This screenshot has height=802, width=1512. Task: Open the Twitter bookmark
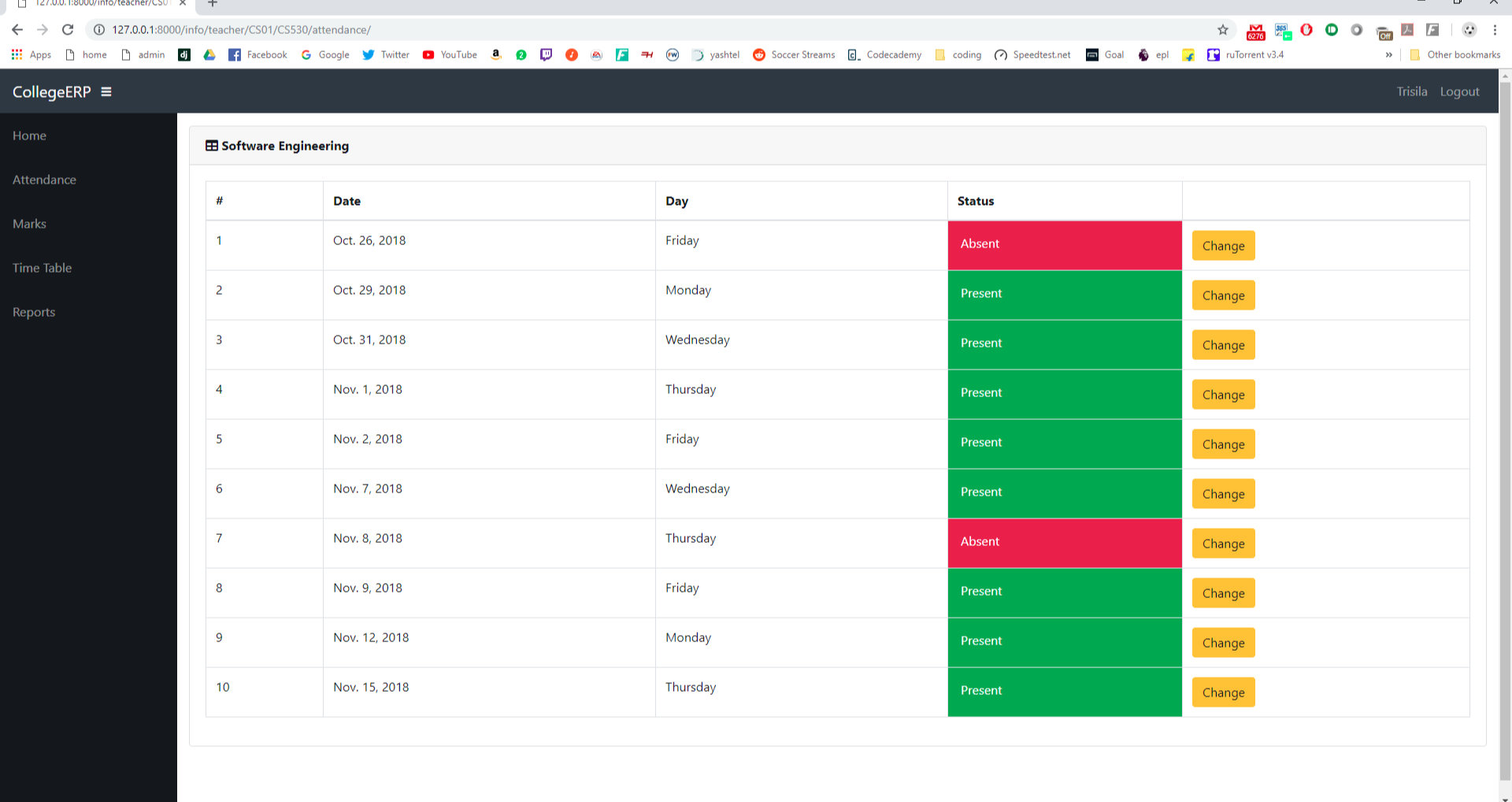click(386, 54)
